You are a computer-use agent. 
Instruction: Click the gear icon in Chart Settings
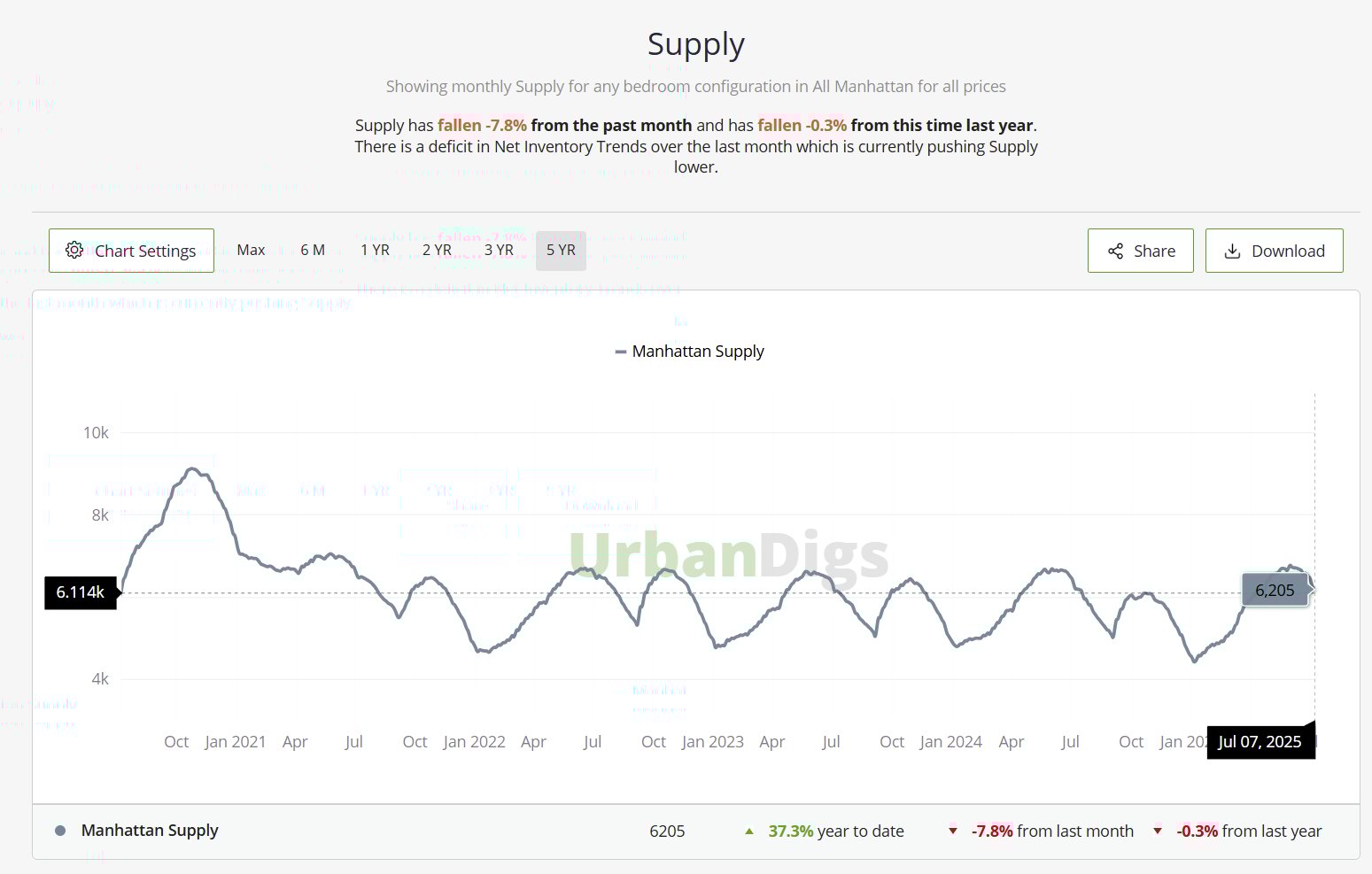point(74,251)
